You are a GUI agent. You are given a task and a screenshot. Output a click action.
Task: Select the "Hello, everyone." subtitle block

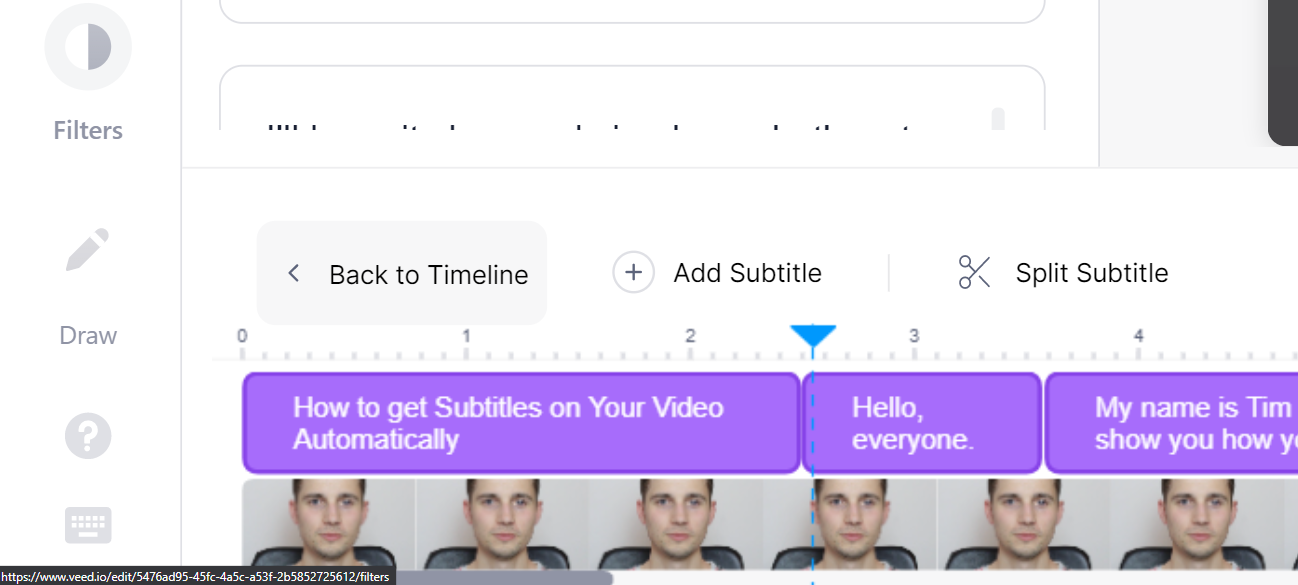[922, 423]
